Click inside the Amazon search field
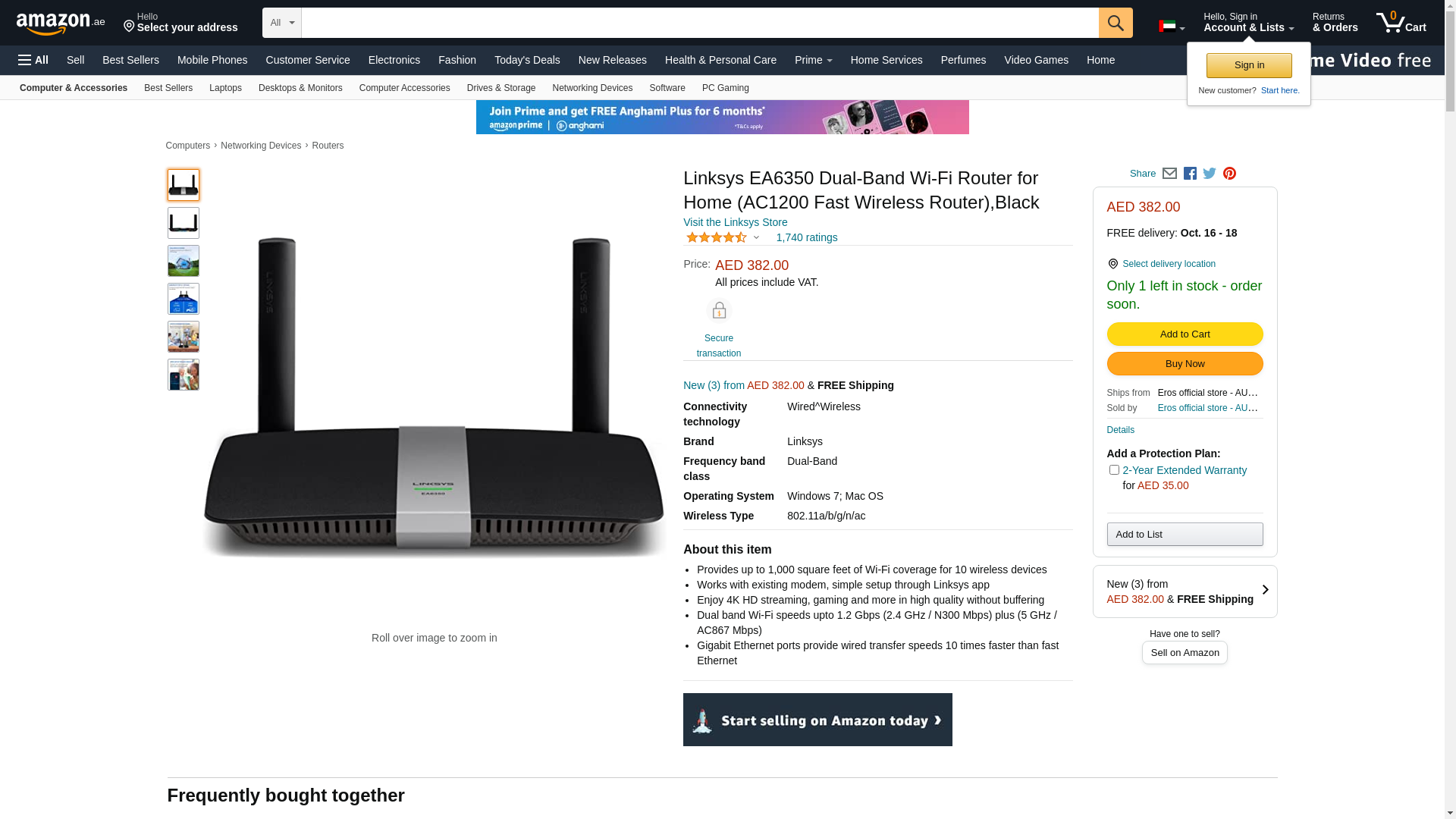Image resolution: width=1456 pixels, height=819 pixels. point(700,23)
